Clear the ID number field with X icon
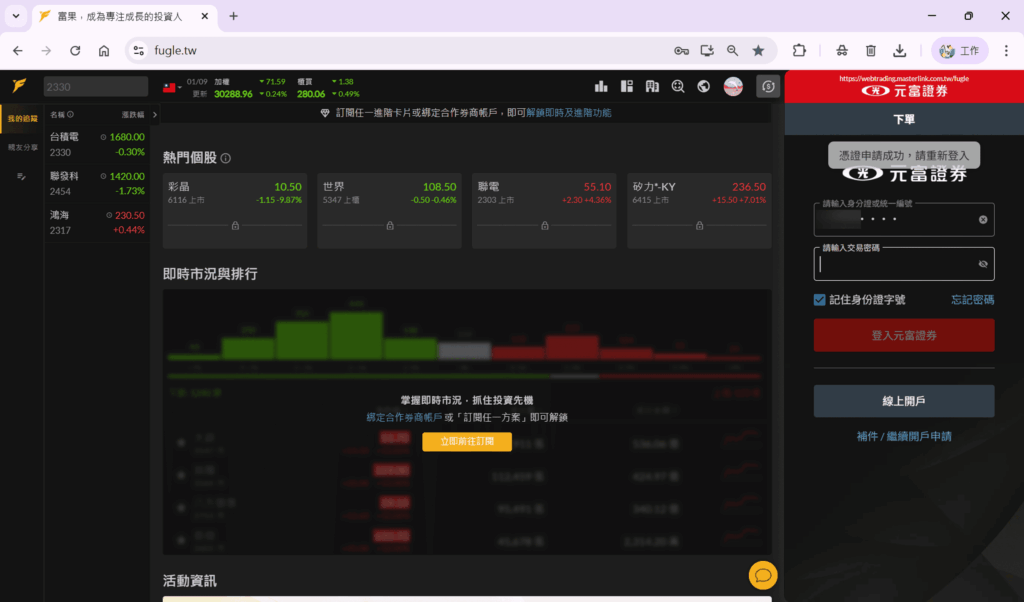Viewport: 1024px width, 602px height. [x=982, y=219]
